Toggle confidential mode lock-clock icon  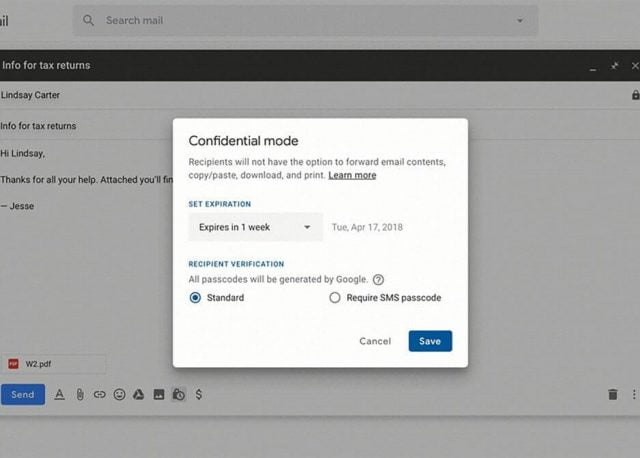pos(178,395)
